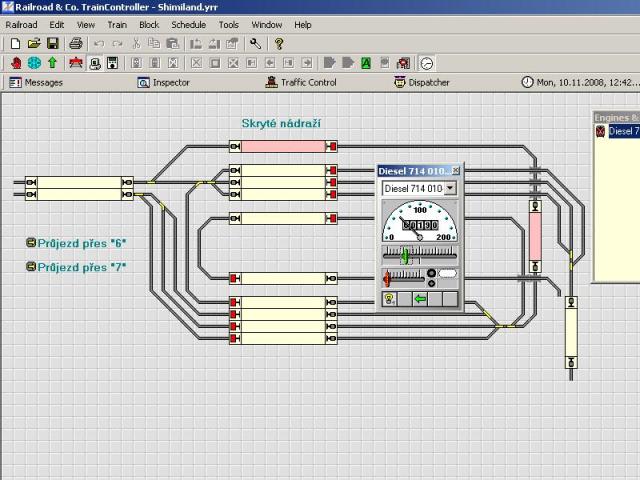Click the Cut scissors icon
640x480 pixels.
136,43
